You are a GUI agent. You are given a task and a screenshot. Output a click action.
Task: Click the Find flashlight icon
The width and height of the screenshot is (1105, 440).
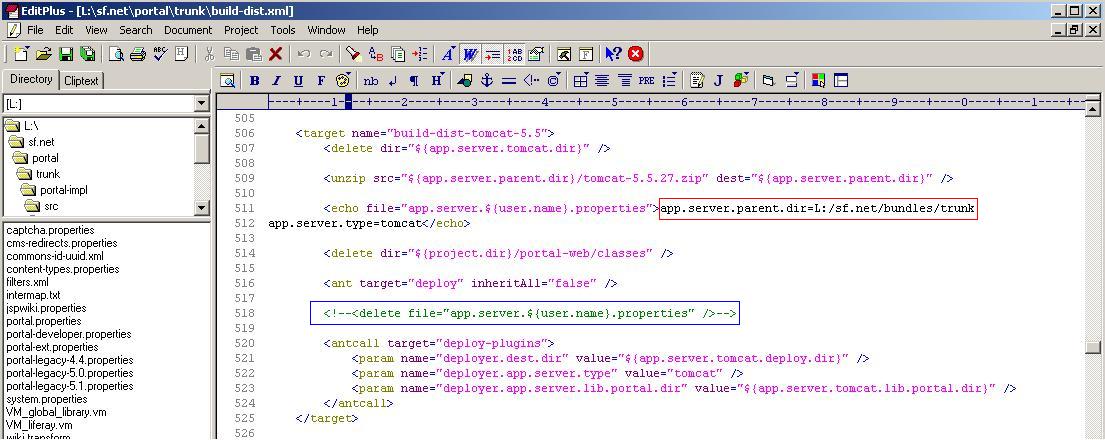point(353,54)
